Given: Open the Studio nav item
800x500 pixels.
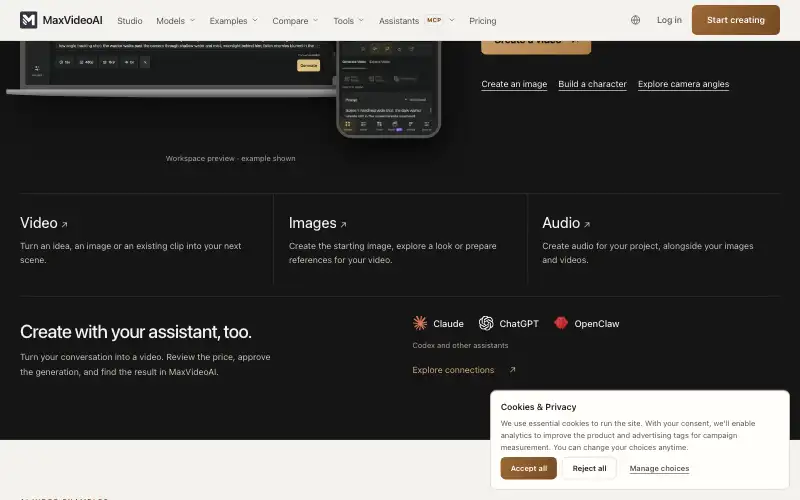Looking at the screenshot, I should coord(130,20).
